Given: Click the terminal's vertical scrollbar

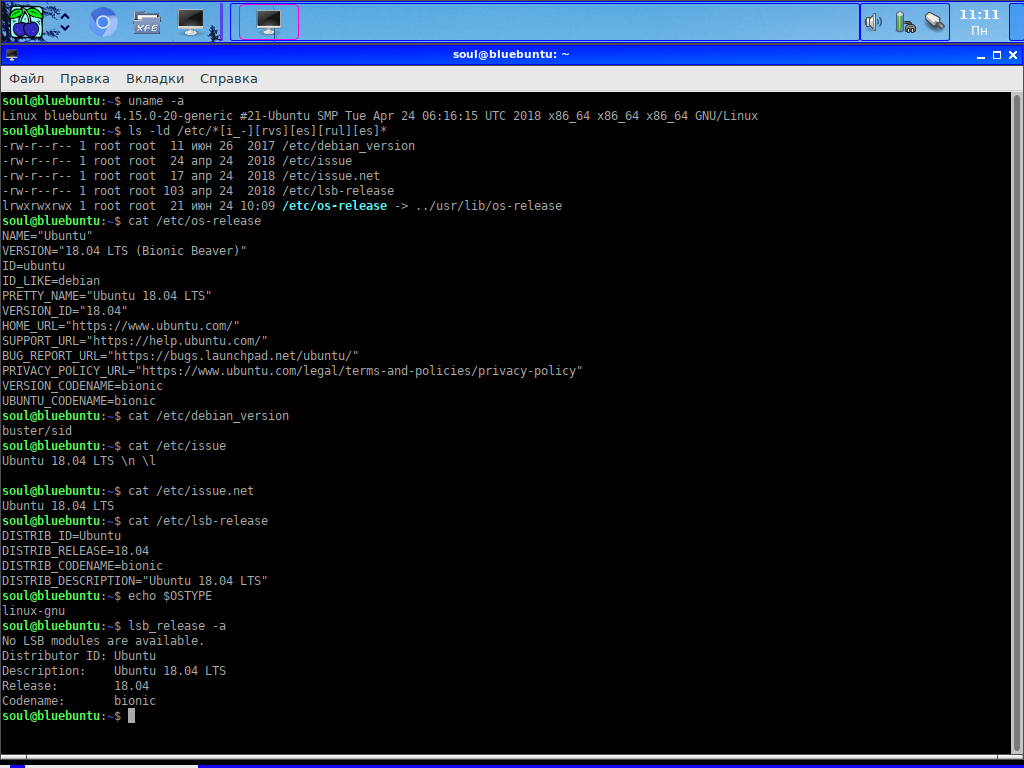Looking at the screenshot, I should (1017, 422).
